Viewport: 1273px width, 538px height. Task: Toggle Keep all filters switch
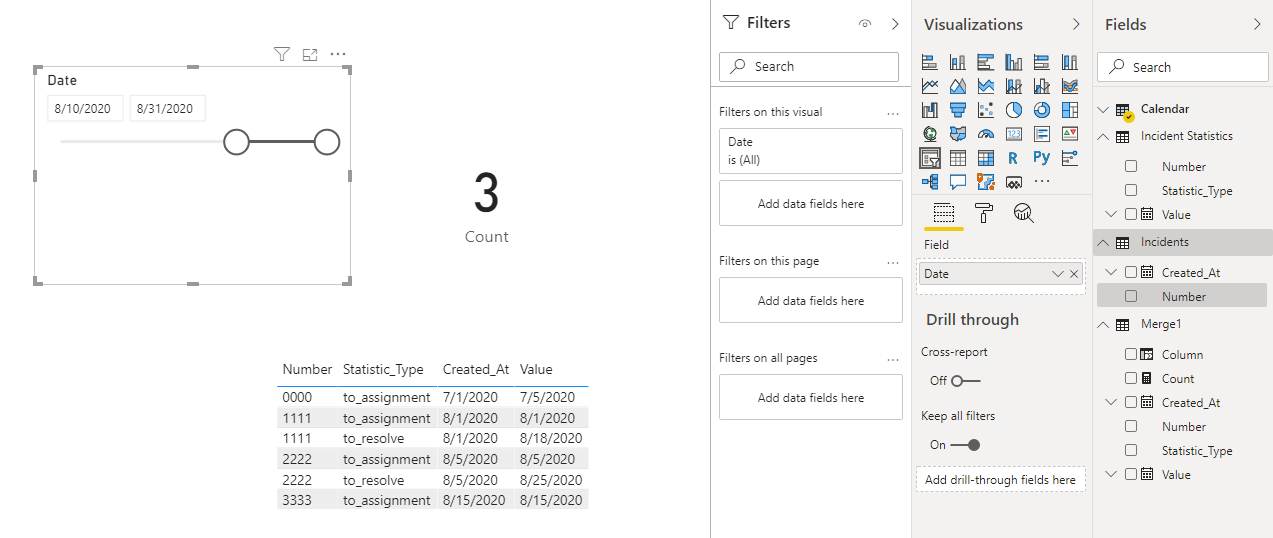pyautogui.click(x=964, y=445)
